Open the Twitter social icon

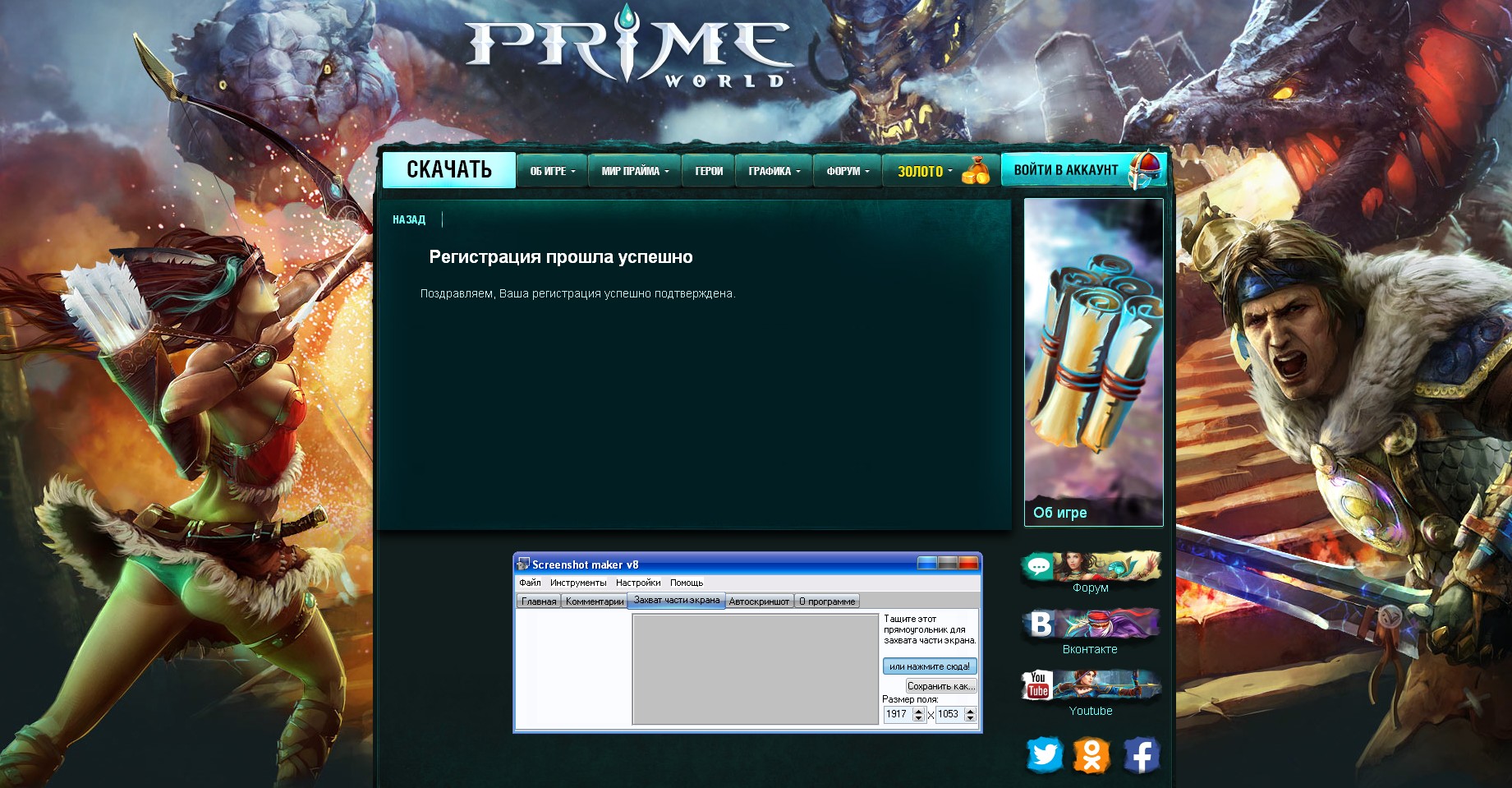tap(1045, 754)
